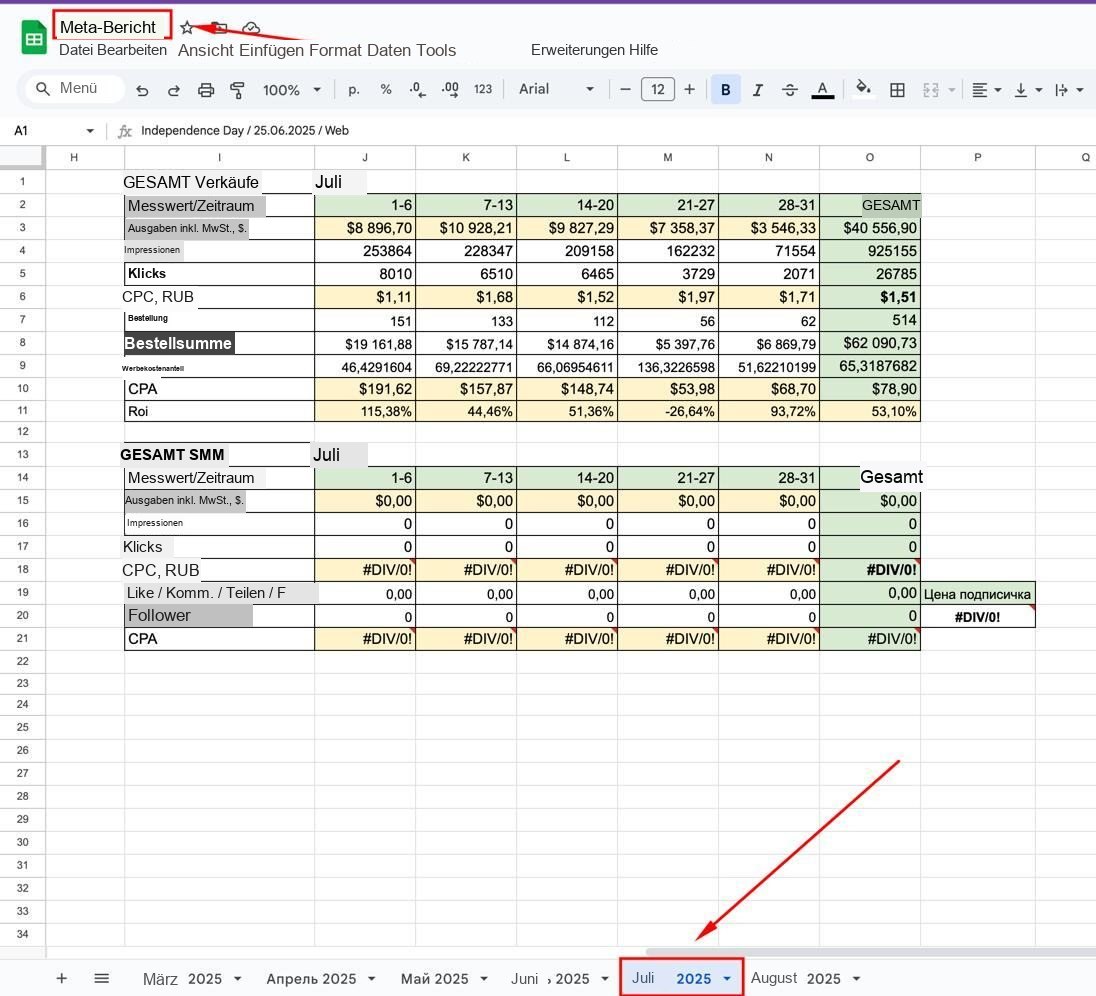Image resolution: width=1096 pixels, height=996 pixels.
Task: Open the Erweiterungen menu
Action: coord(577,50)
